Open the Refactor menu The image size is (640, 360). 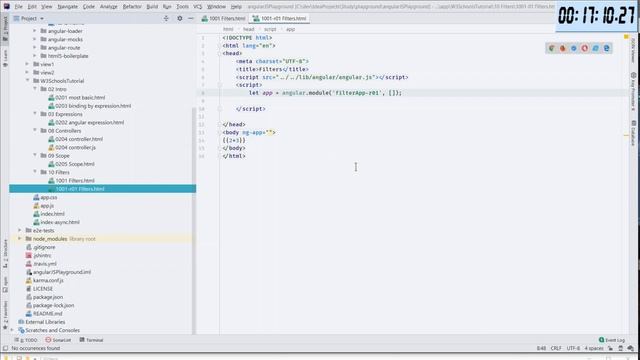[132, 7]
